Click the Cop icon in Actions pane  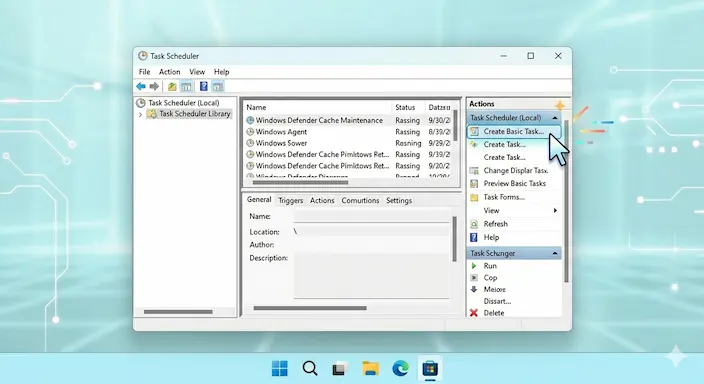coord(474,278)
